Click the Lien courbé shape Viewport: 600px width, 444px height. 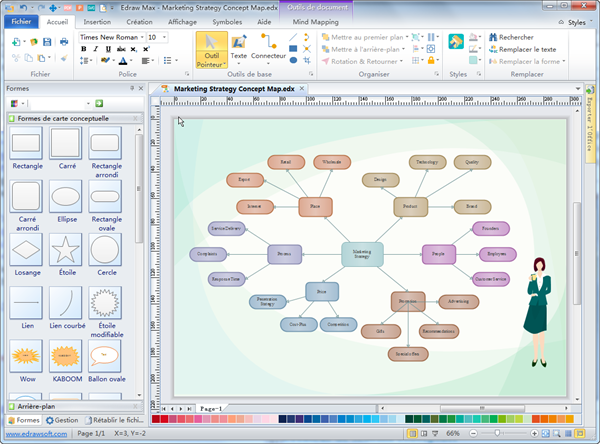tap(65, 302)
